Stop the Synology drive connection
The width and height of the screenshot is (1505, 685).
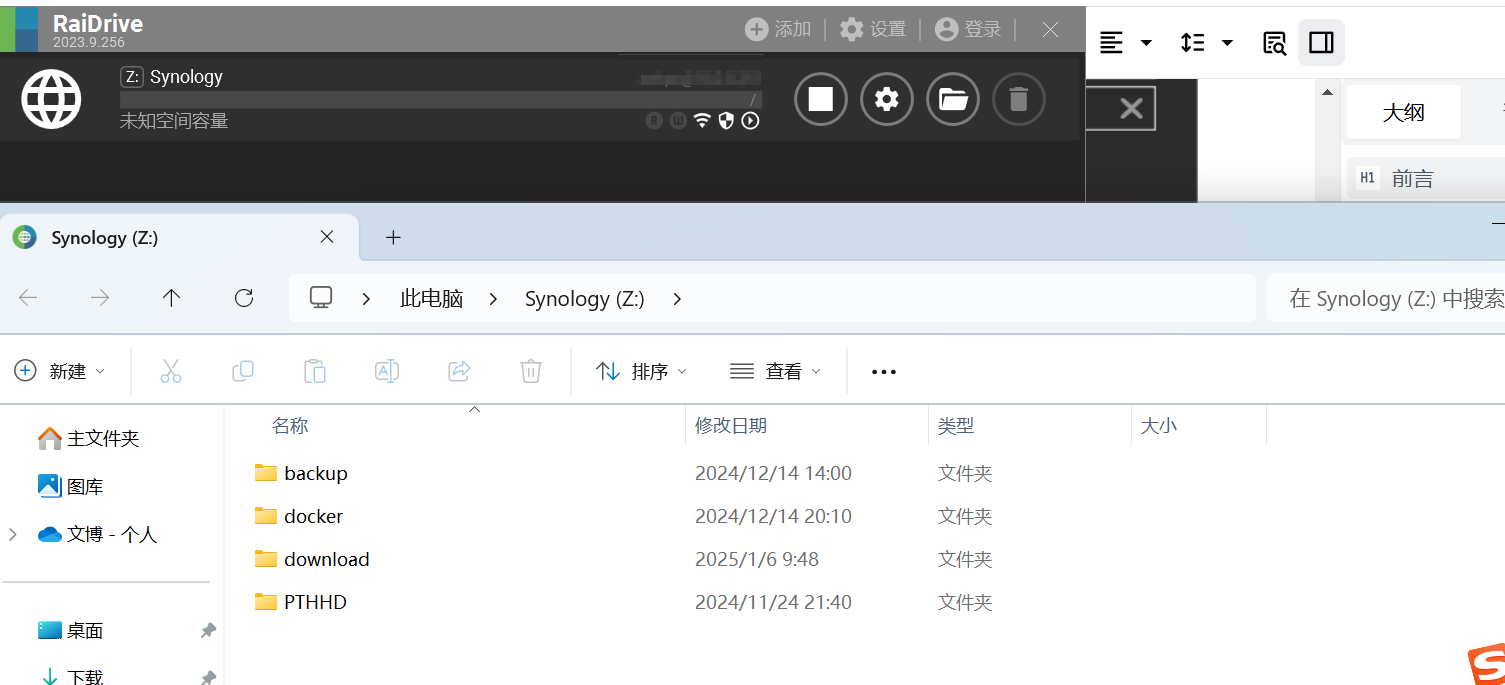820,99
